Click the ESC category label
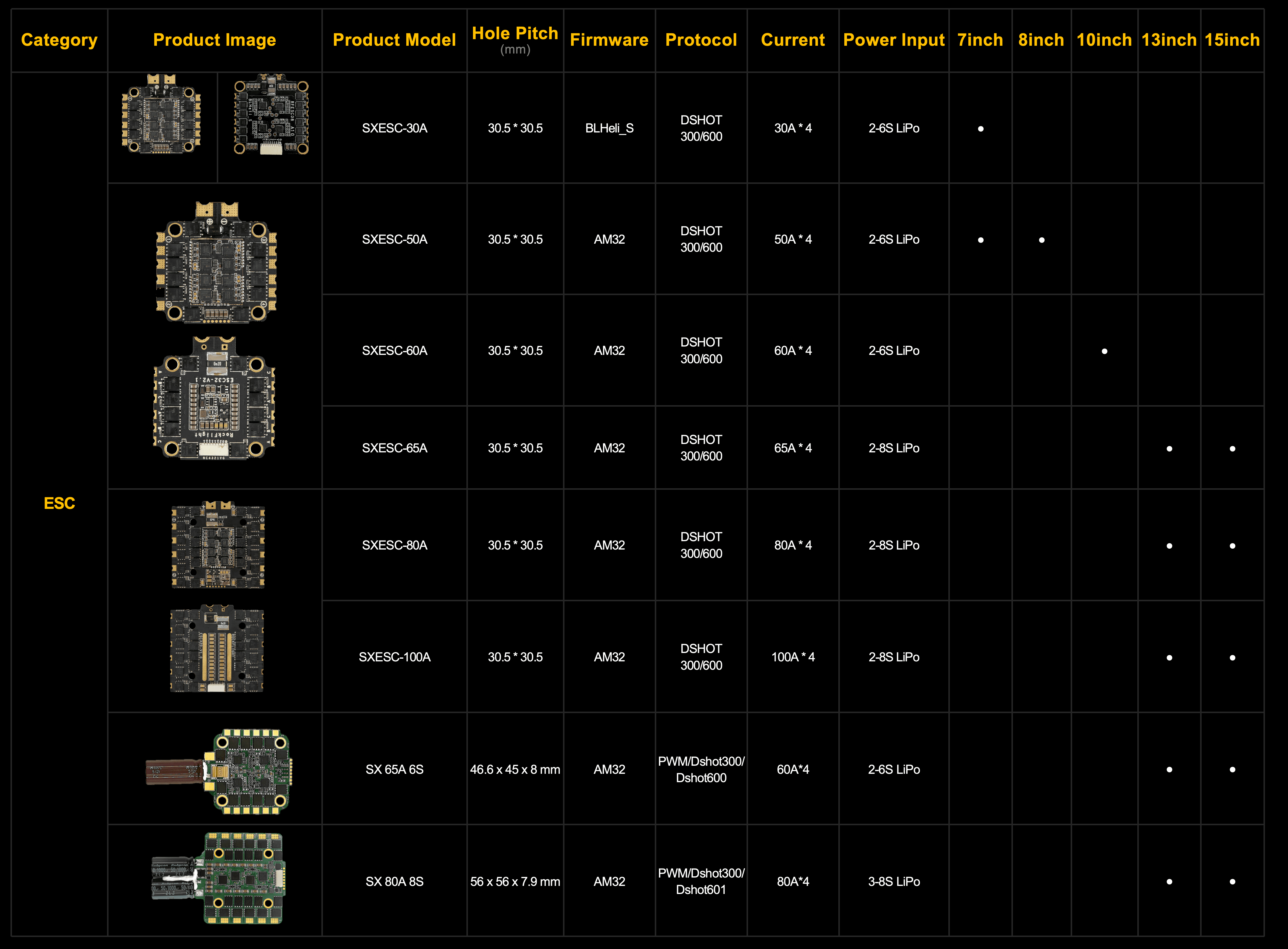 click(59, 503)
